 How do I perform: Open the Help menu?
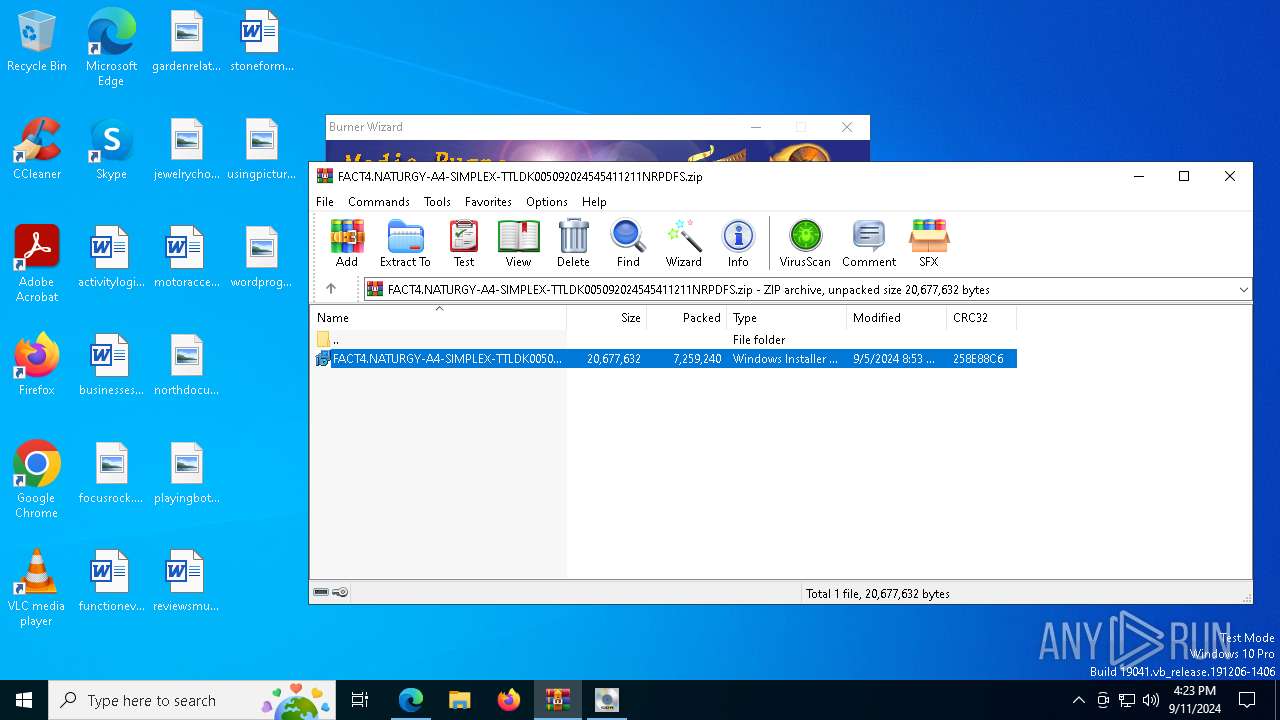594,202
